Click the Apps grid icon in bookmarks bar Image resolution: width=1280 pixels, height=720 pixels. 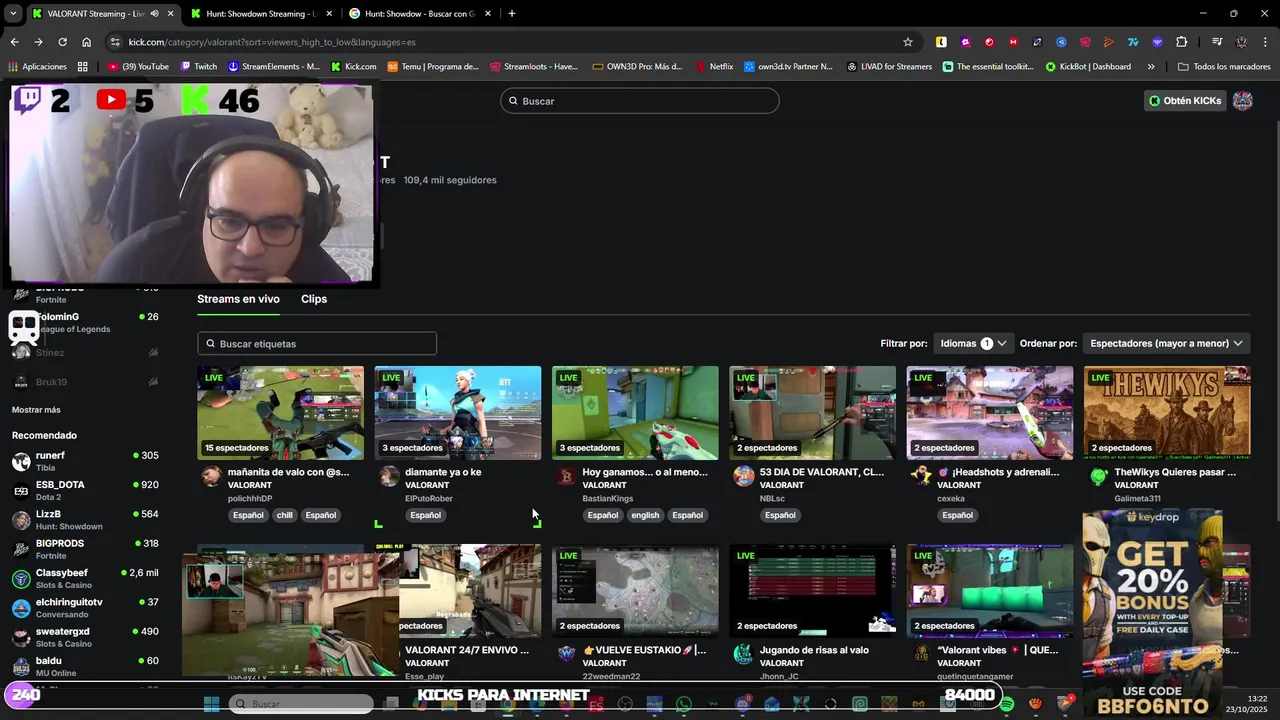(82, 67)
